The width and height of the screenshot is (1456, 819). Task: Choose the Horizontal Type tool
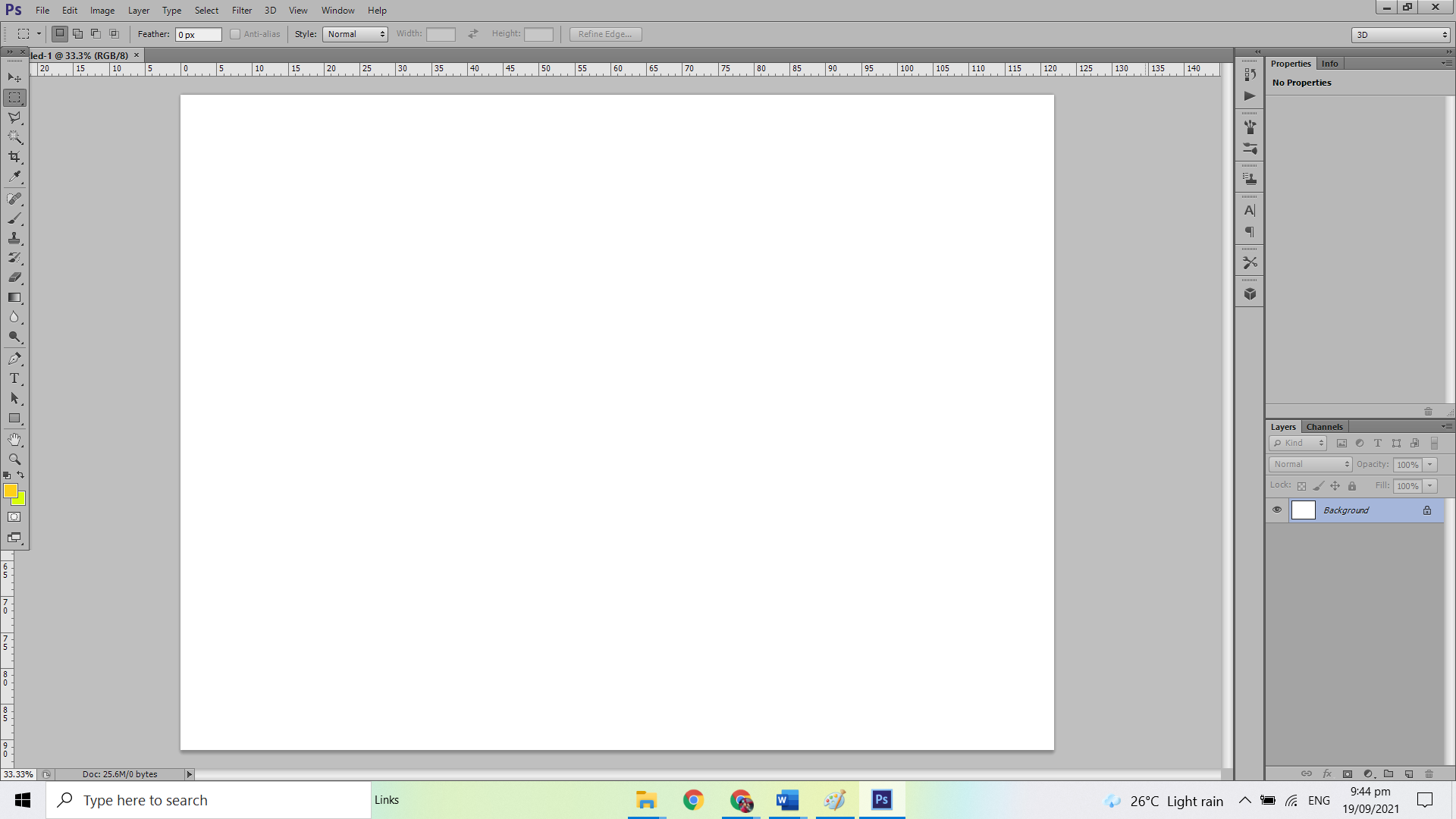point(14,378)
